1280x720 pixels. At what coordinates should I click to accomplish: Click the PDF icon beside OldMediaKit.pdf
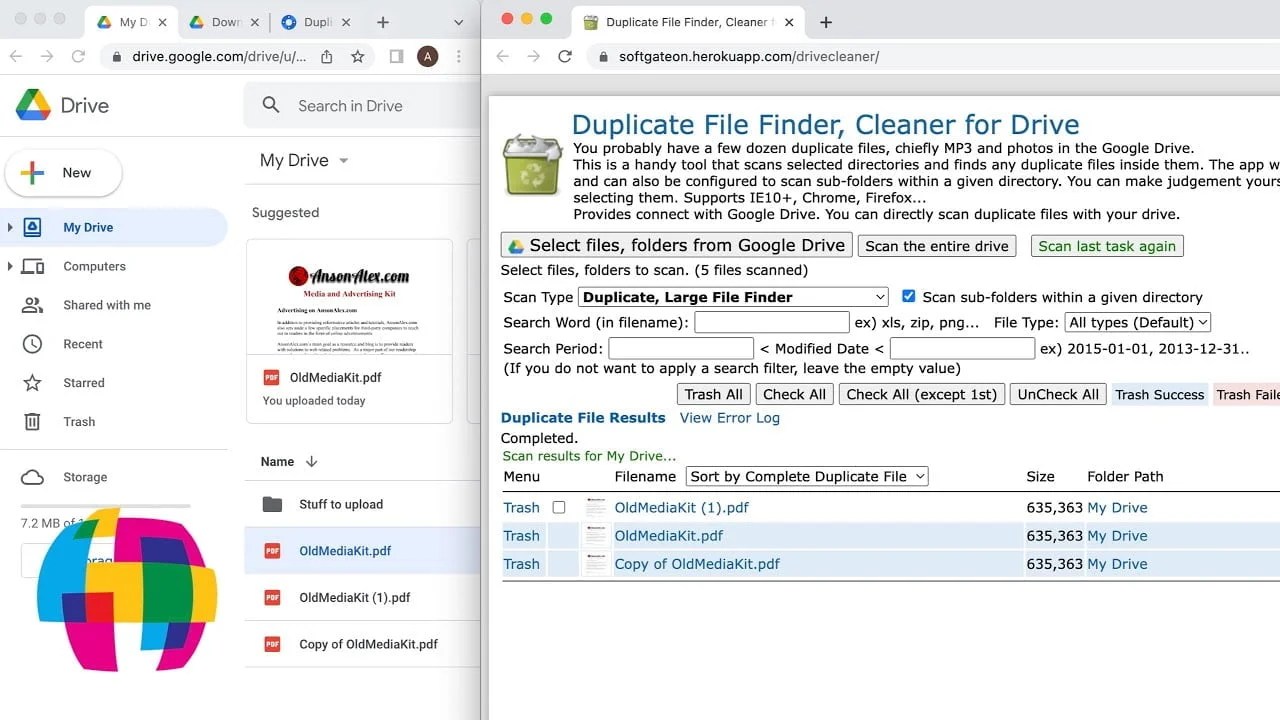271,550
